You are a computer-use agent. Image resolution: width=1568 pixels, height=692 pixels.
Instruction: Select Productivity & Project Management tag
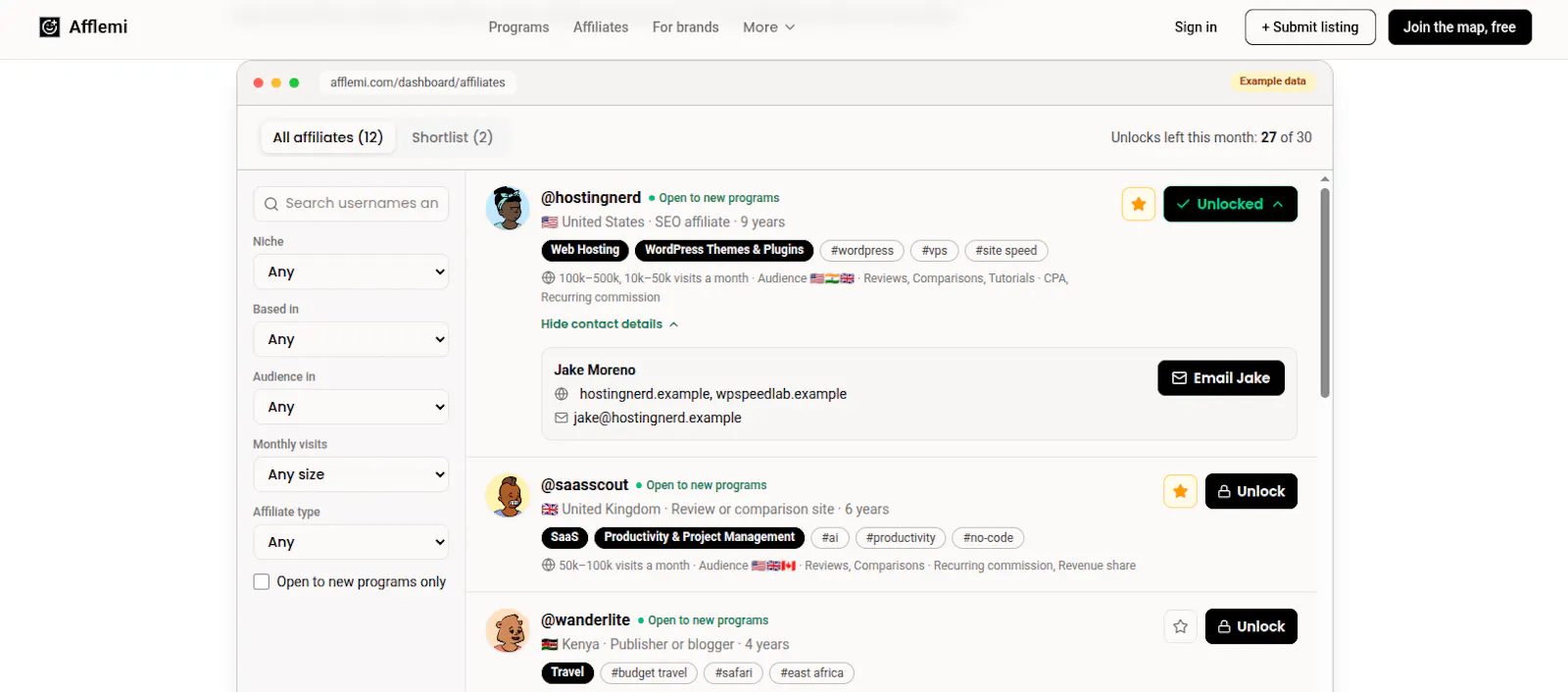tap(700, 537)
